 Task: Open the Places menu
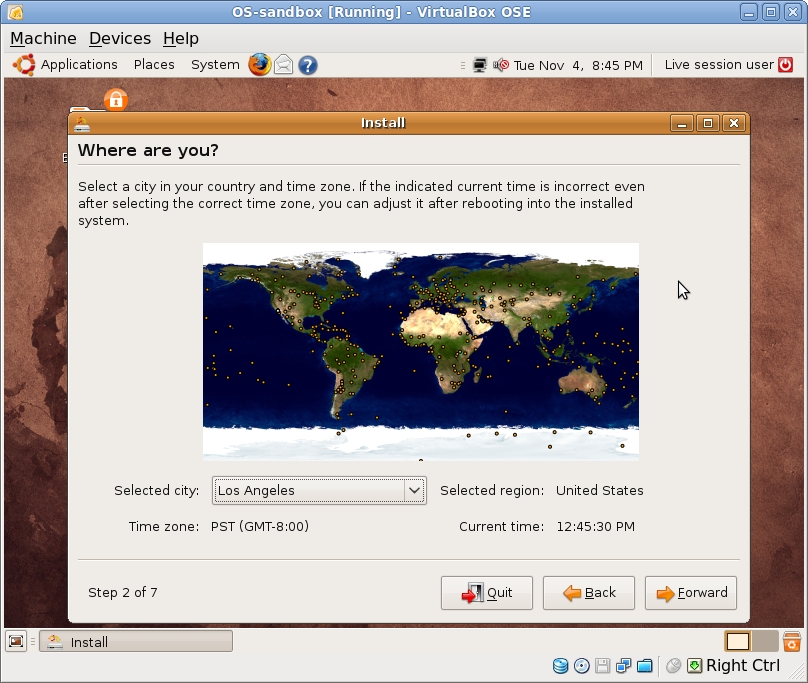point(154,65)
